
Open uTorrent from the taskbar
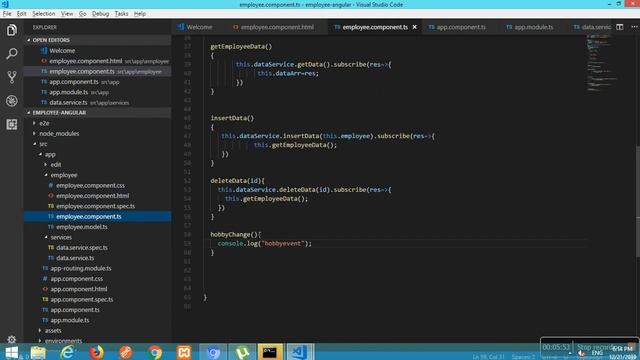(x=242, y=352)
